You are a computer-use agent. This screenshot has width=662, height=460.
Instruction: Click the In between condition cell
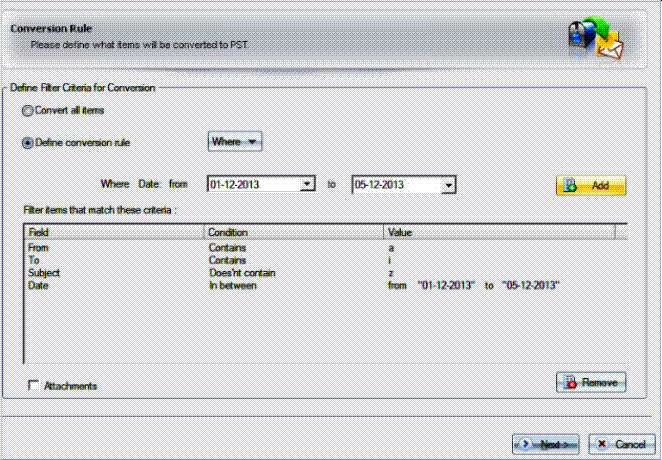233,286
